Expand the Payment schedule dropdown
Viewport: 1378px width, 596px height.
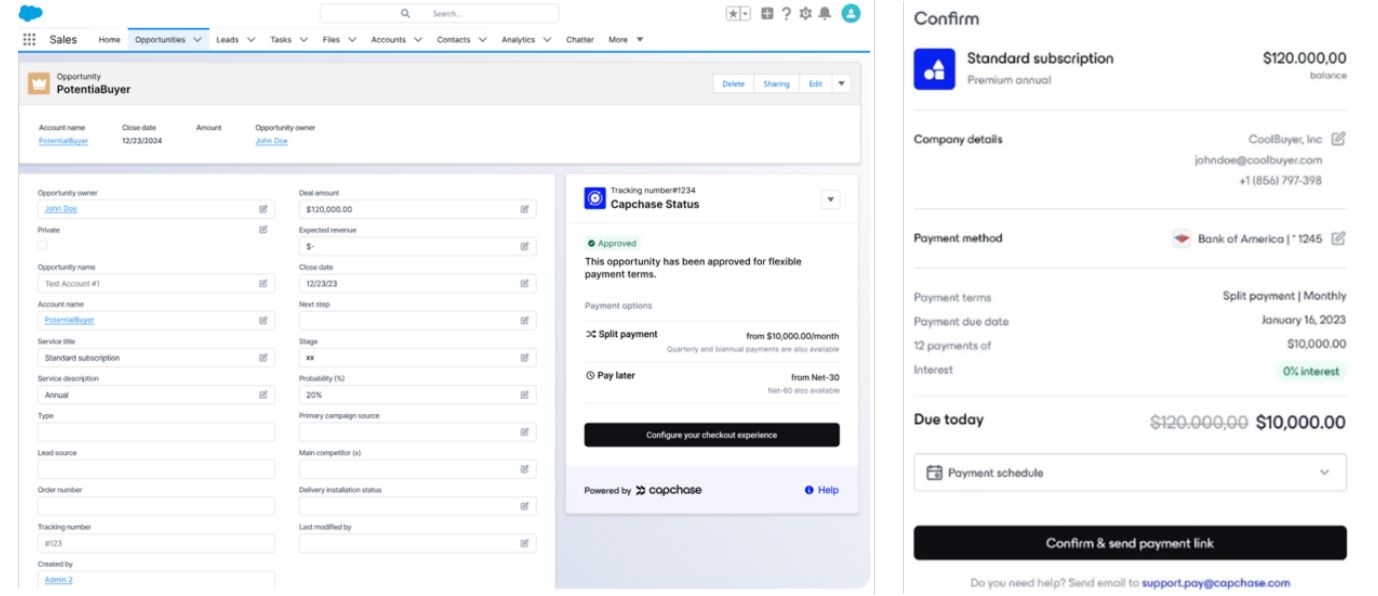click(x=1130, y=472)
